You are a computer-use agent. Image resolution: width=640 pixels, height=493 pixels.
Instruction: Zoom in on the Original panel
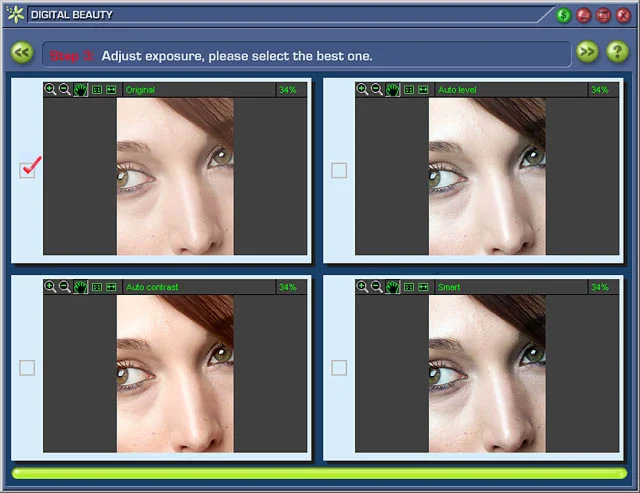pos(50,89)
